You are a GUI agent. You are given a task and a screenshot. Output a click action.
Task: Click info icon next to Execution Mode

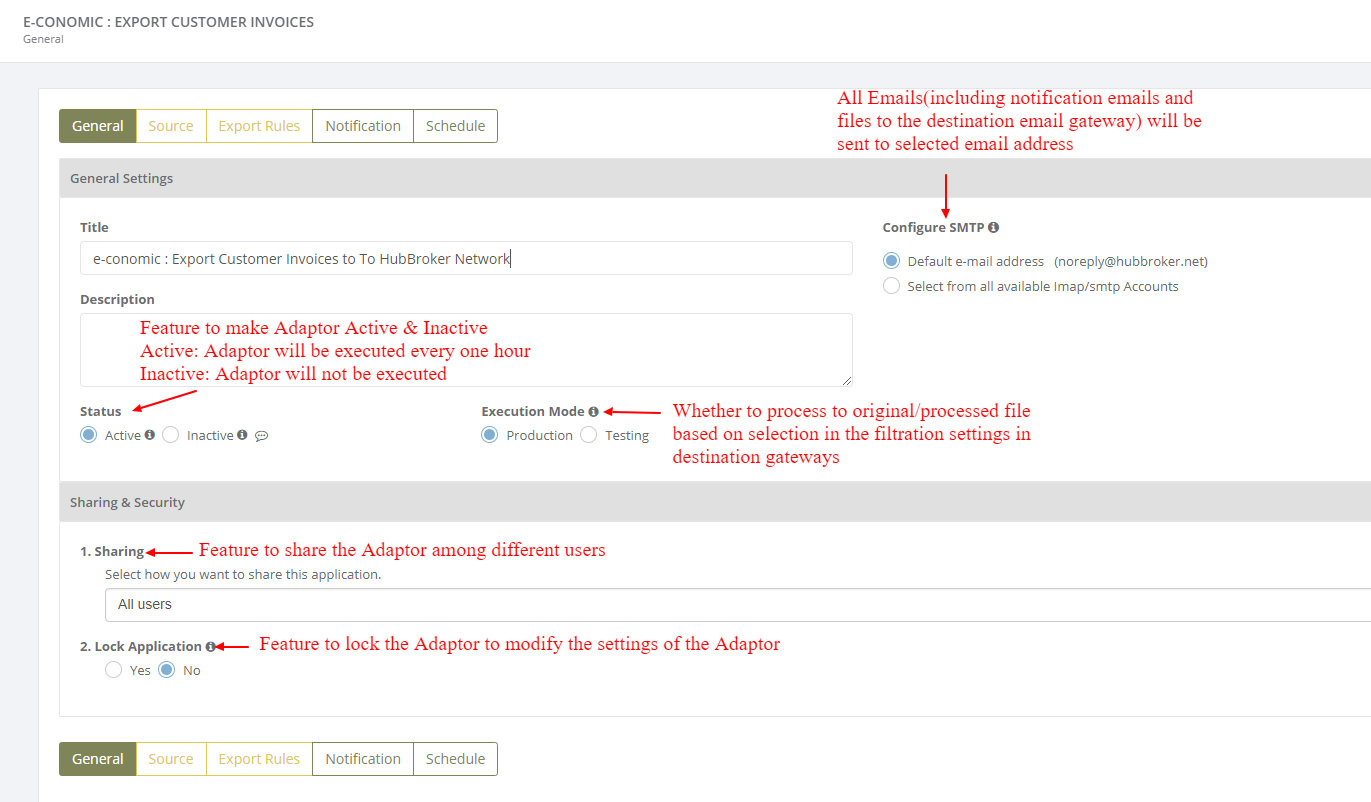[x=593, y=412]
